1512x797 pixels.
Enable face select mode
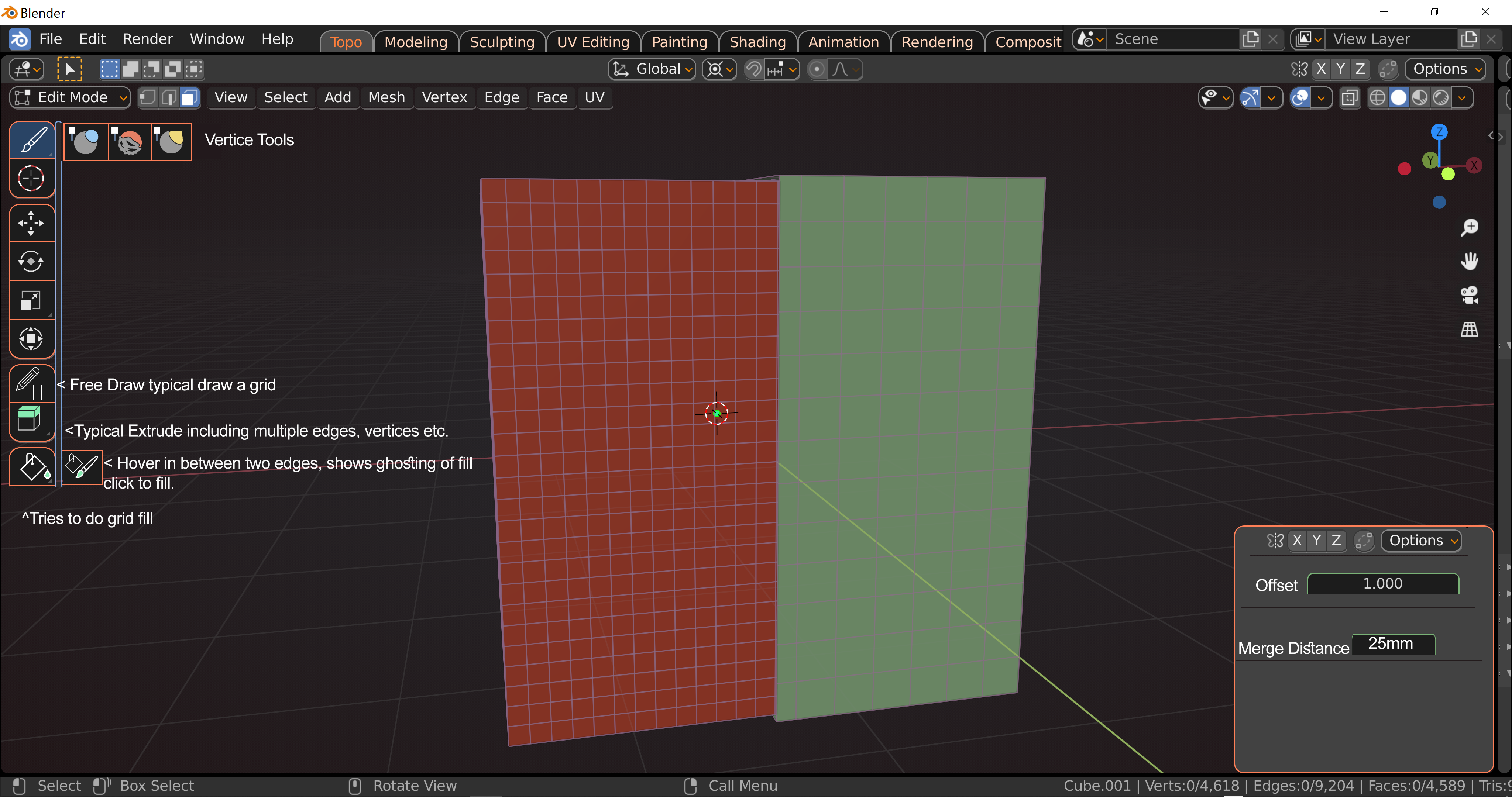tap(189, 97)
